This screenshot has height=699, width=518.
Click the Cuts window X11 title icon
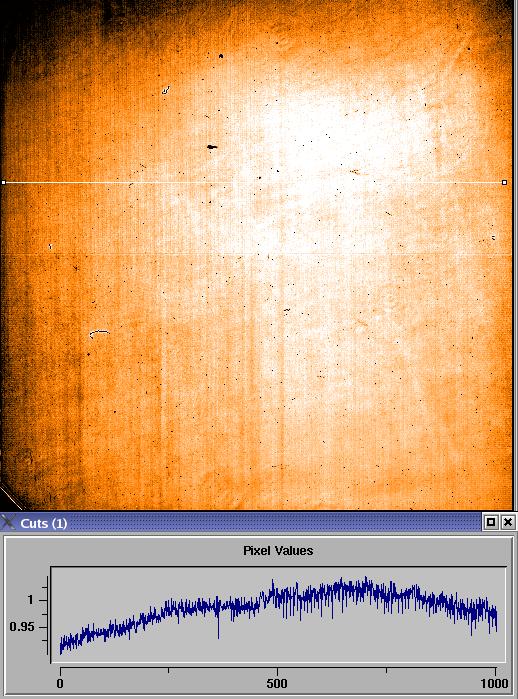(8, 522)
